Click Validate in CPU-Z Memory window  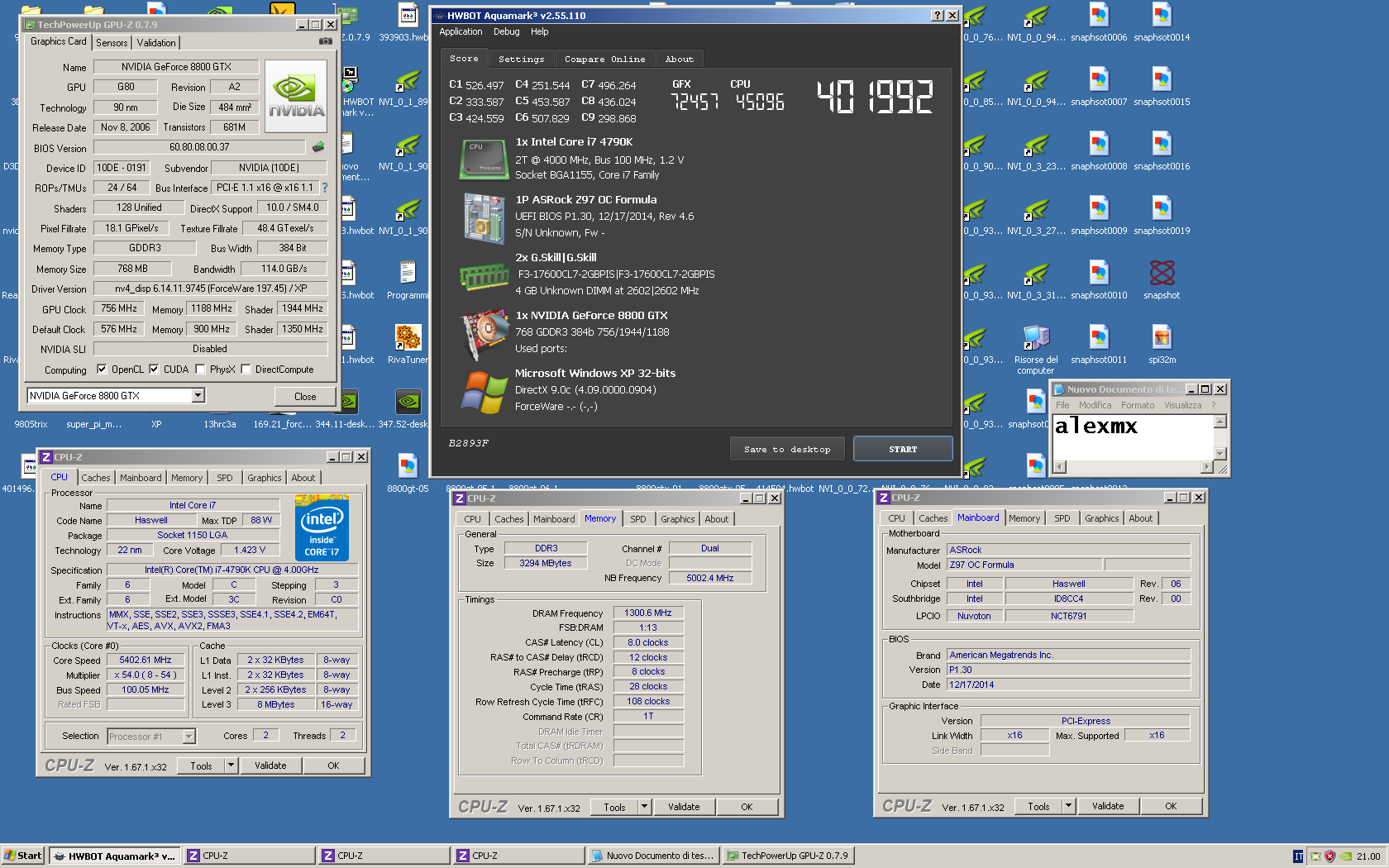[x=684, y=807]
